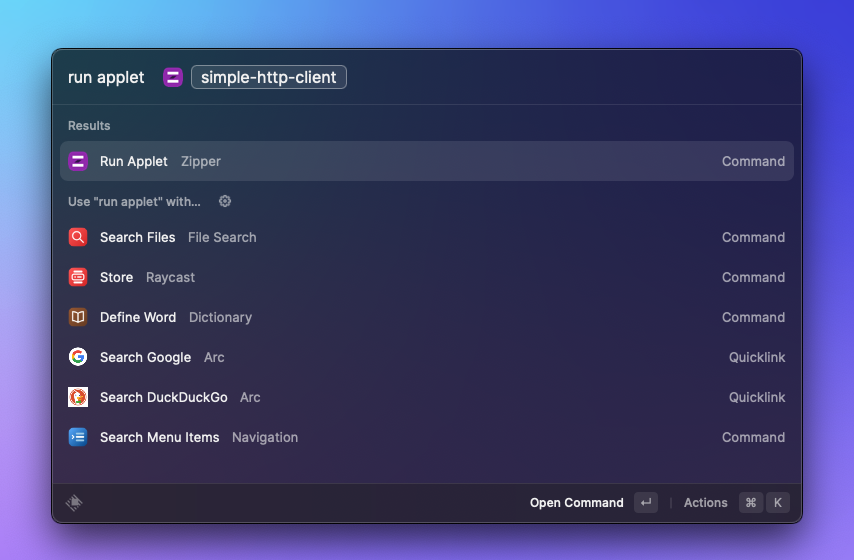Click 'File Search' subtitle text
Image resolution: width=854 pixels, height=560 pixels.
[222, 238]
